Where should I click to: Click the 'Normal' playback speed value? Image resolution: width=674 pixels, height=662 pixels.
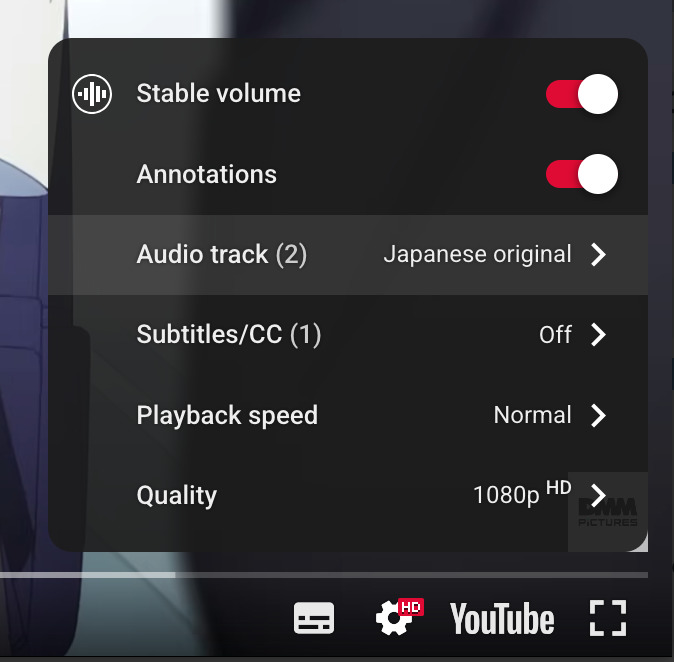pyautogui.click(x=532, y=415)
